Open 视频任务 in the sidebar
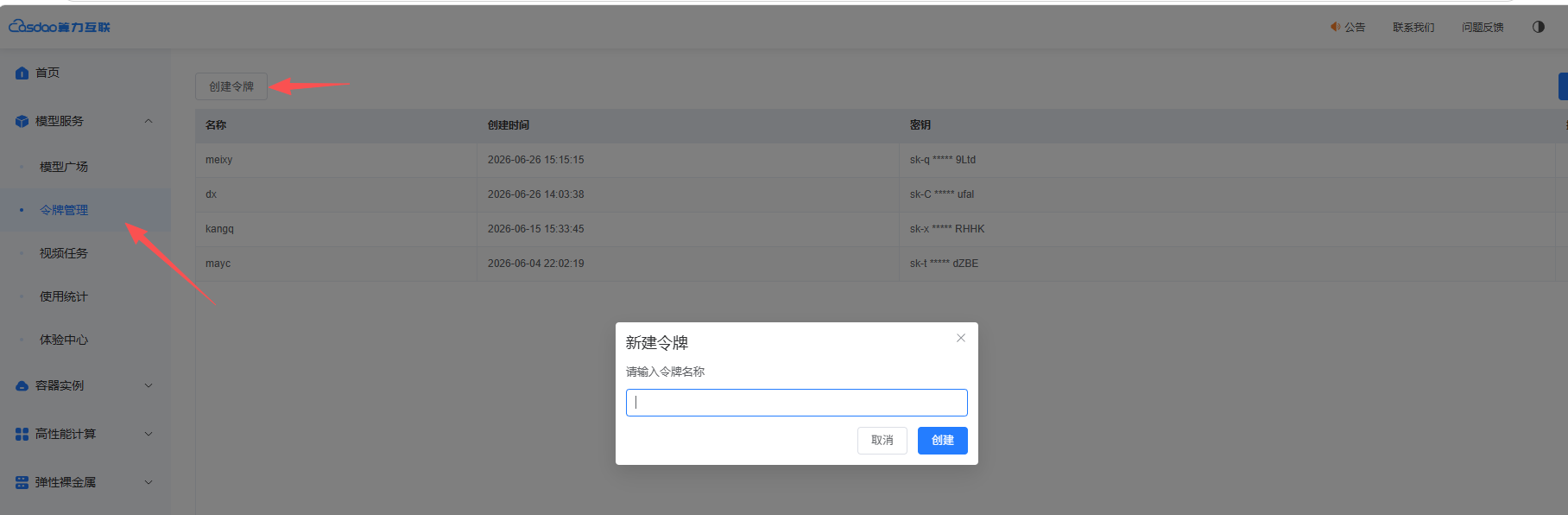This screenshot has height=515, width=1568. (64, 253)
